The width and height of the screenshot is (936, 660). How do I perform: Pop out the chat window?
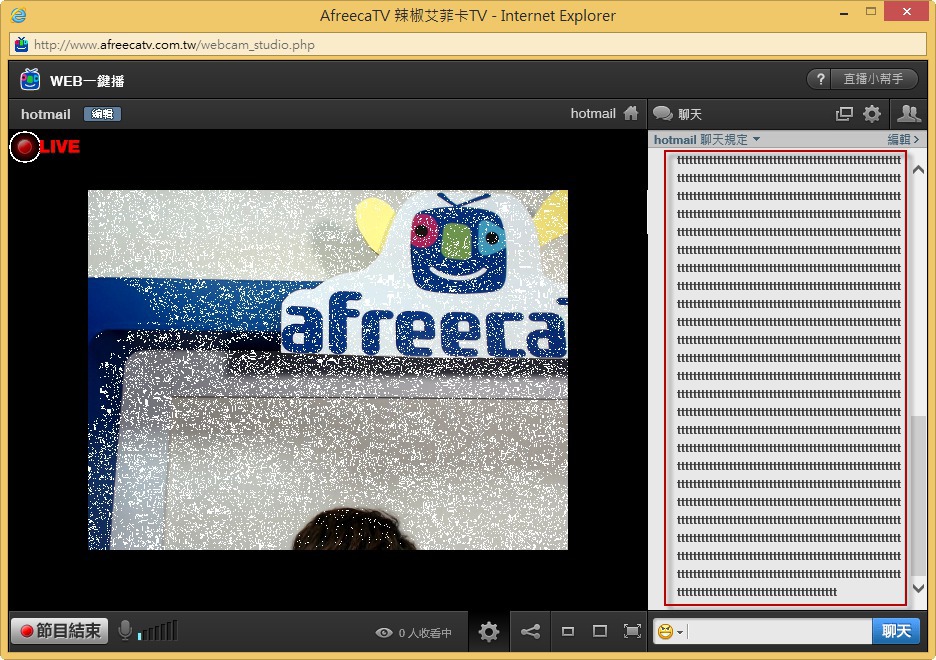[844, 114]
